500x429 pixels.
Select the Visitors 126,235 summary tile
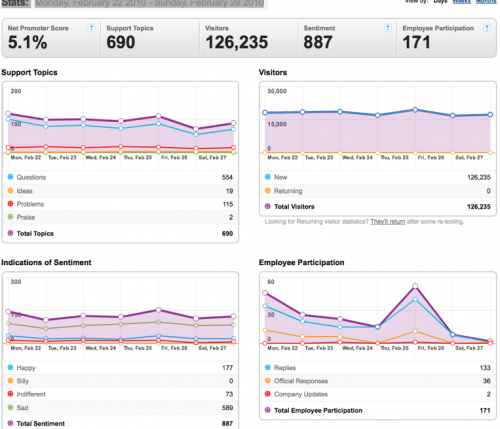(249, 38)
